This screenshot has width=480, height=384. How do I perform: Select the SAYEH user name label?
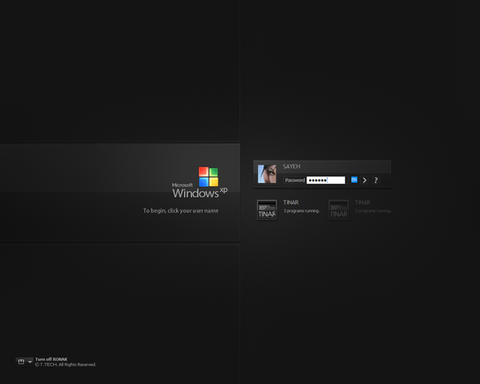(292, 166)
